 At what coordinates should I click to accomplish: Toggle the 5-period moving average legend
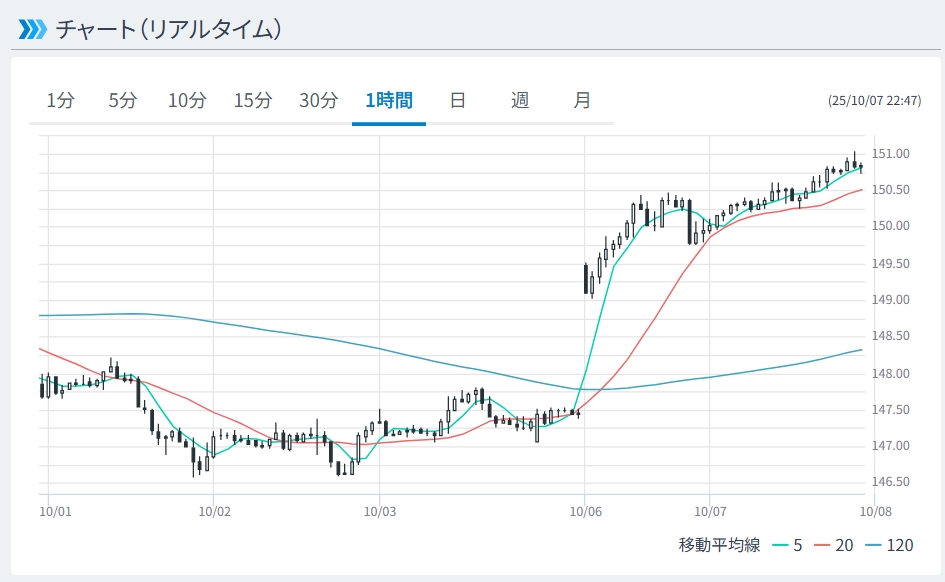pyautogui.click(x=786, y=545)
